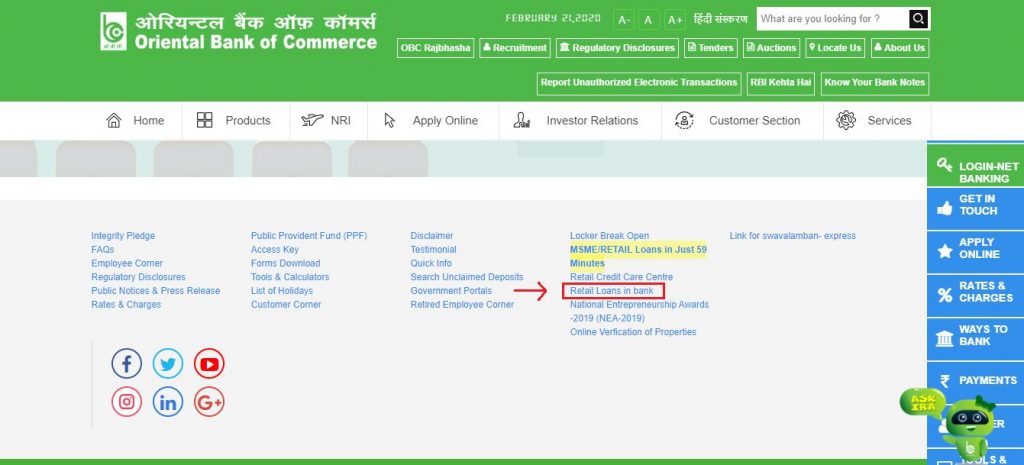The width and height of the screenshot is (1024, 465).
Task: Click the rupee icon on Payments
Action: click(944, 381)
